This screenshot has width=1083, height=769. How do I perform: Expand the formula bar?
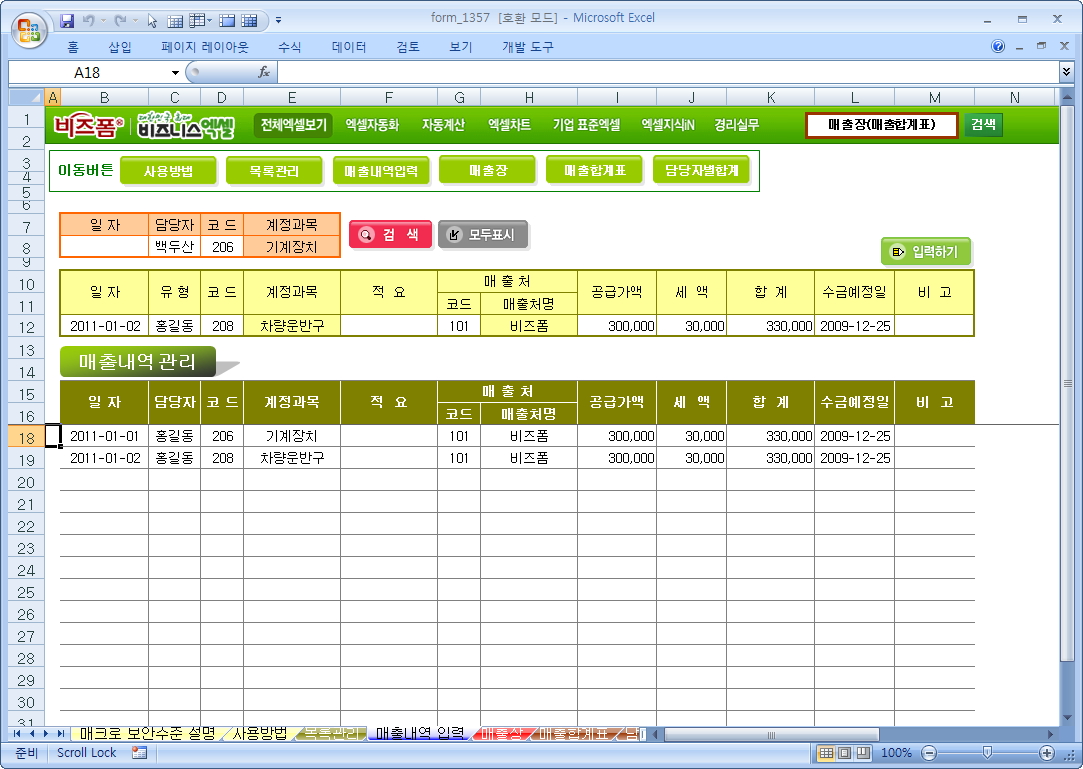pyautogui.click(x=1066, y=72)
